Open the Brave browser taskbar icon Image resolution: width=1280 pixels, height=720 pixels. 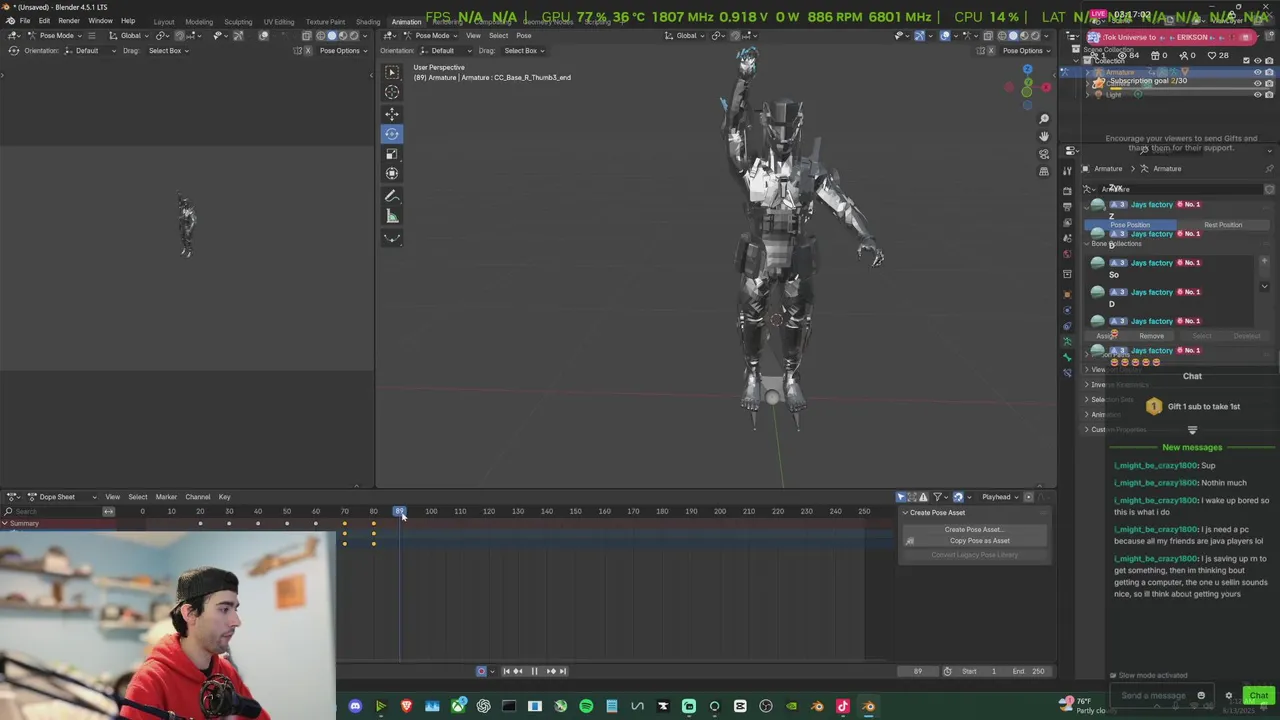[x=406, y=707]
